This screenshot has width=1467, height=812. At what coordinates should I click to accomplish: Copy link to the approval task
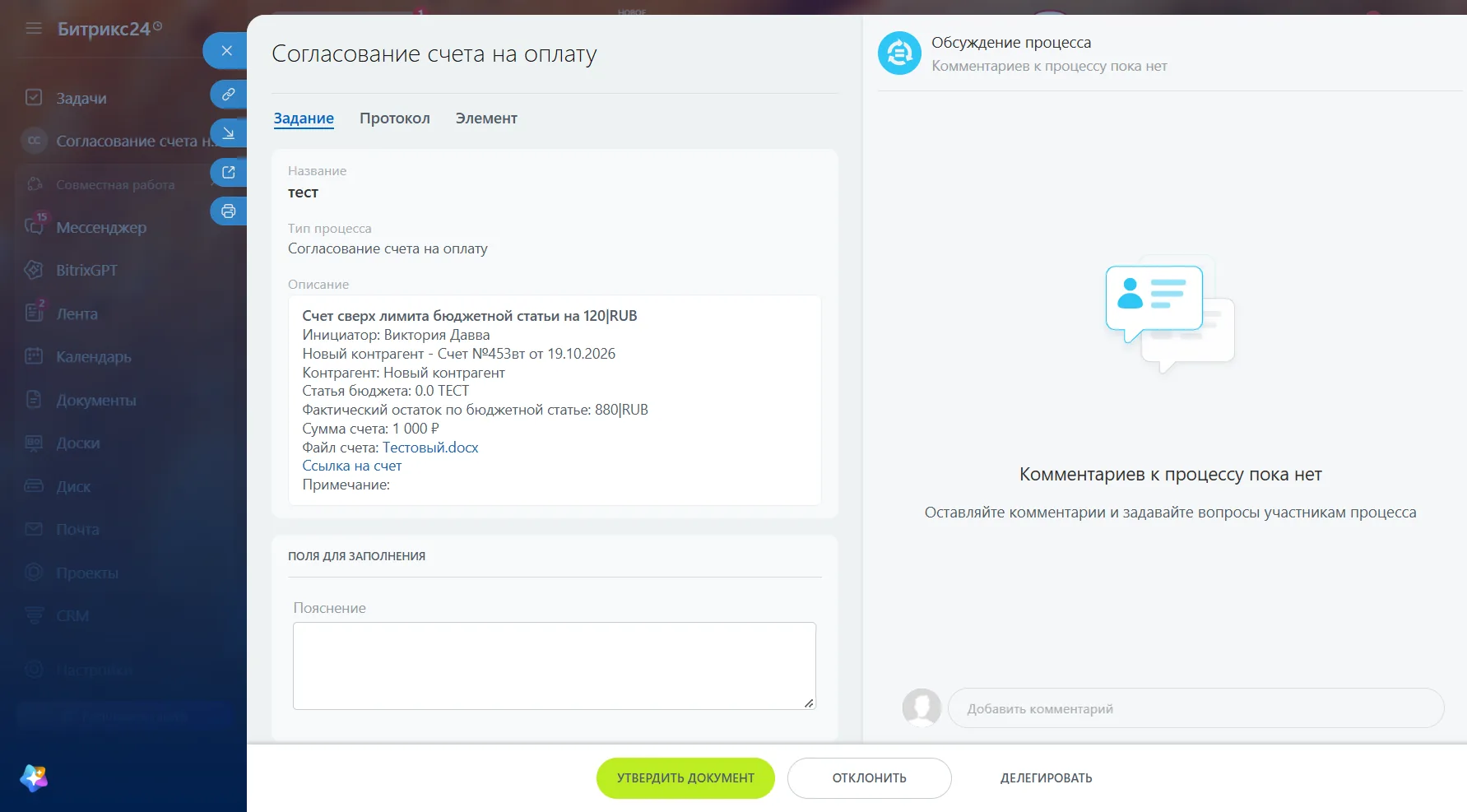click(x=229, y=94)
